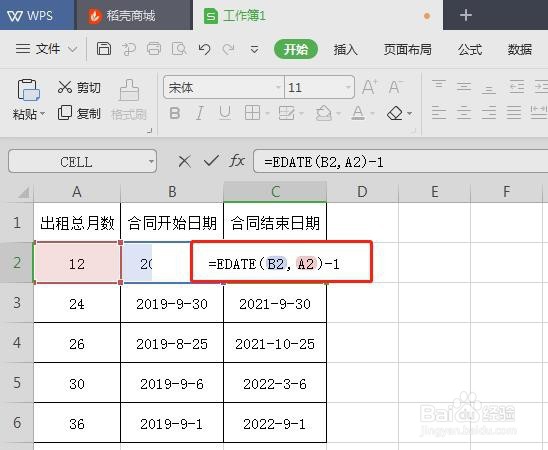Click the draw border table icon

pos(286,113)
